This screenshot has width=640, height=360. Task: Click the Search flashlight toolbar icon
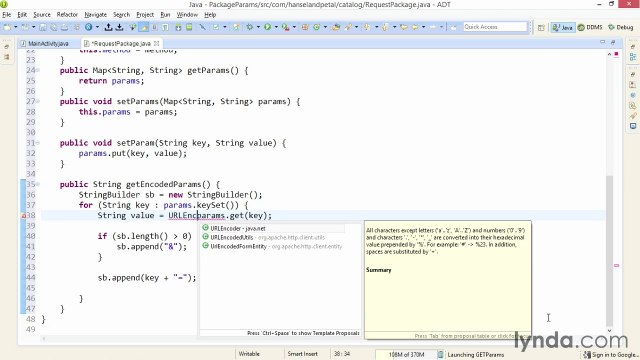pyautogui.click(x=348, y=27)
